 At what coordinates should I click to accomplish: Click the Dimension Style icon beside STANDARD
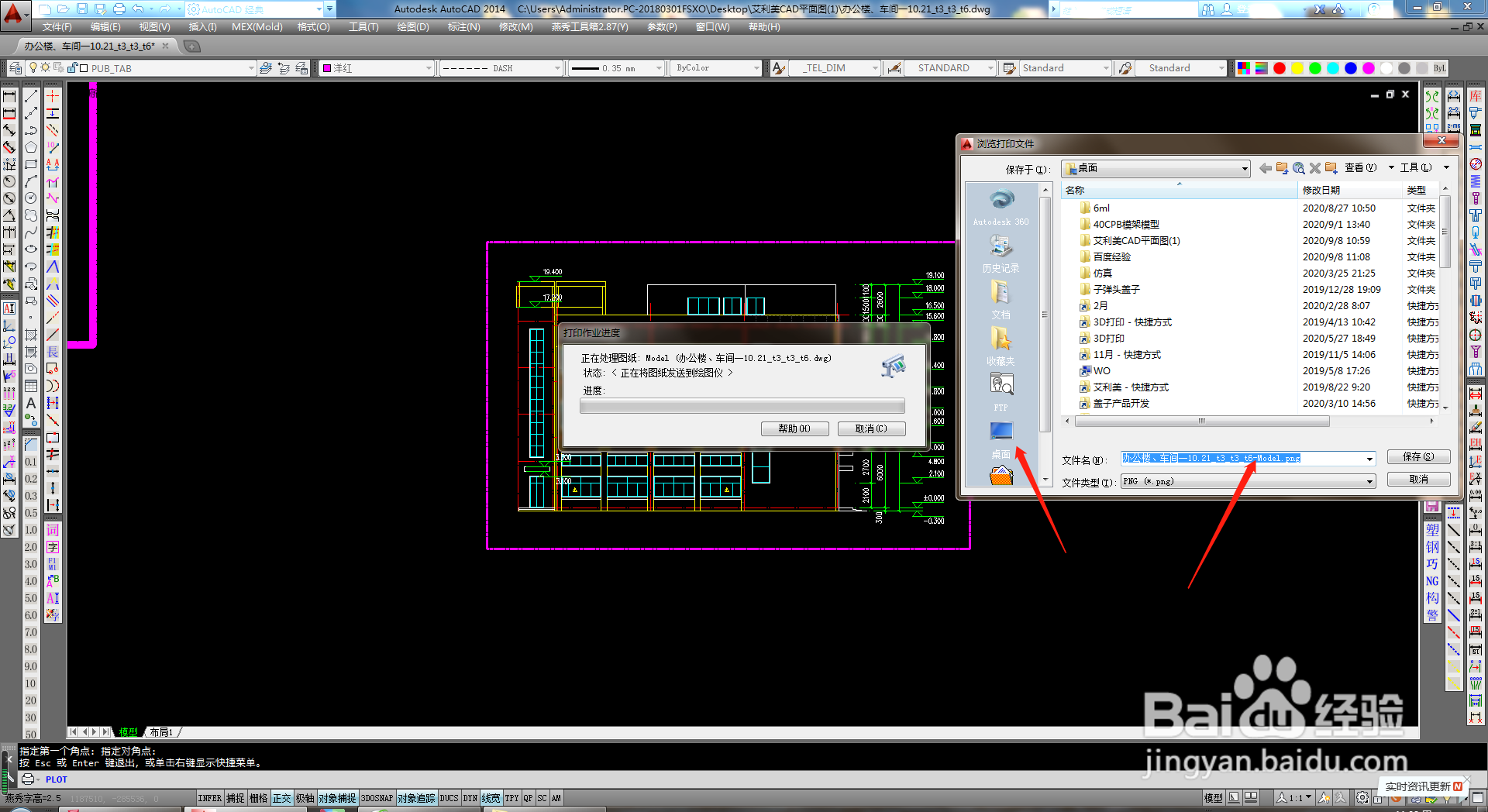pos(894,68)
